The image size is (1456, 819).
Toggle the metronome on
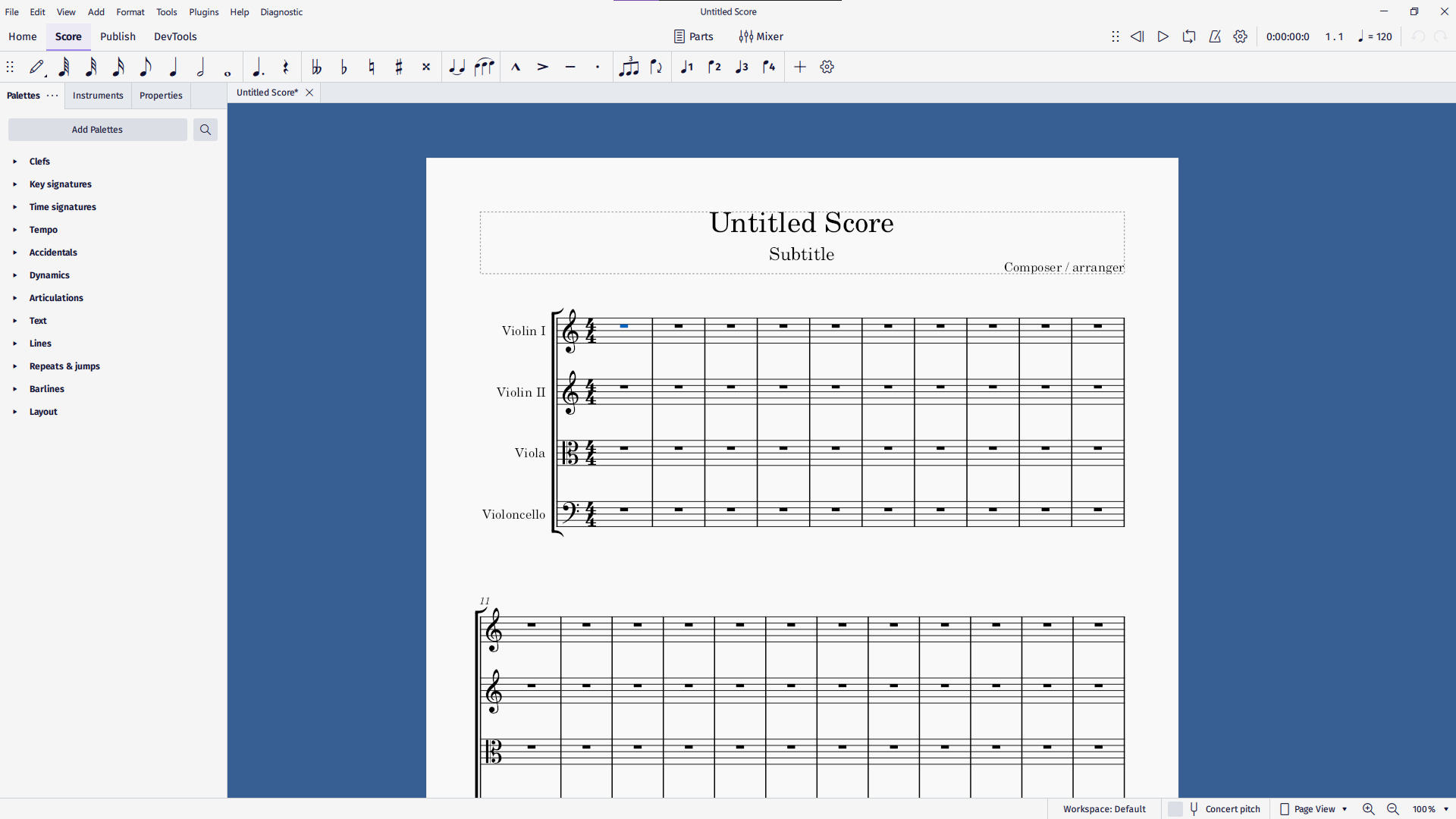tap(1215, 36)
